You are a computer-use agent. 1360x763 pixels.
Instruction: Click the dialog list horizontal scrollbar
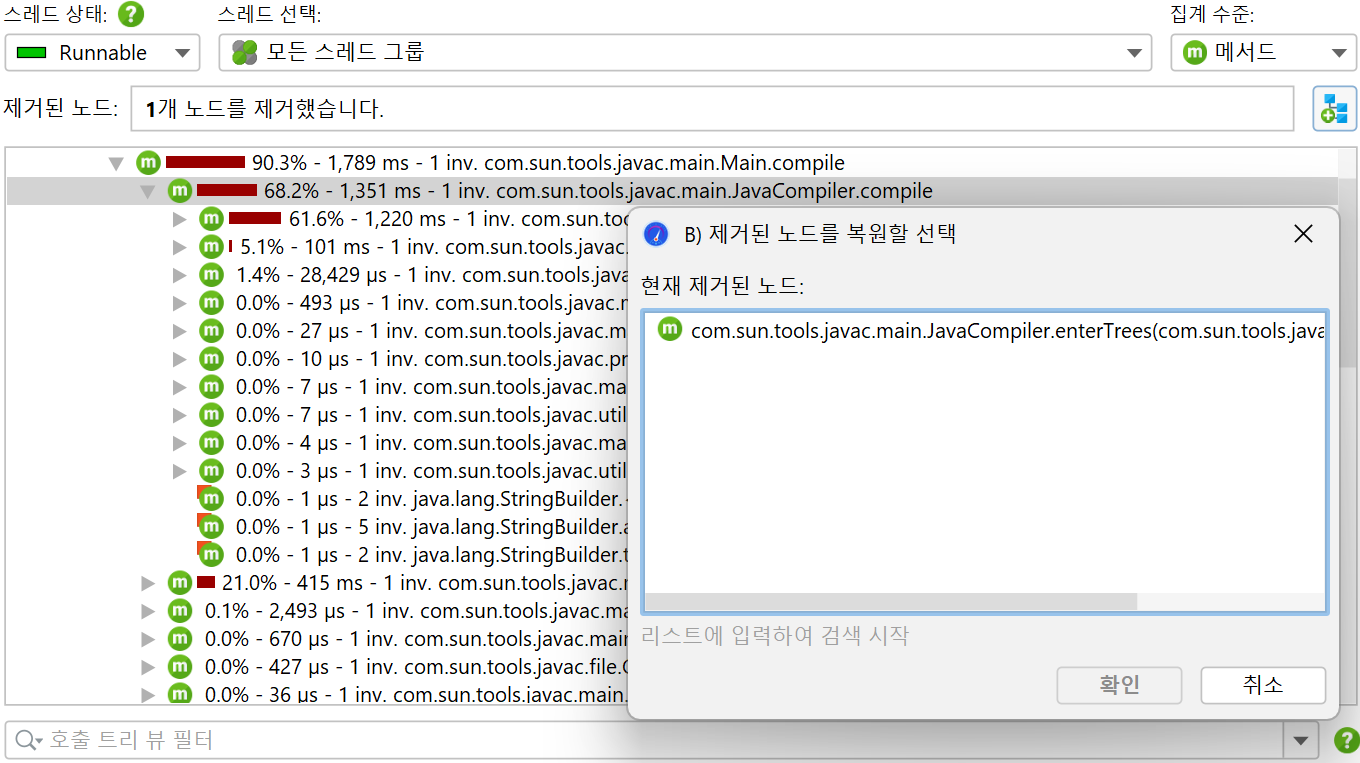tap(891, 601)
